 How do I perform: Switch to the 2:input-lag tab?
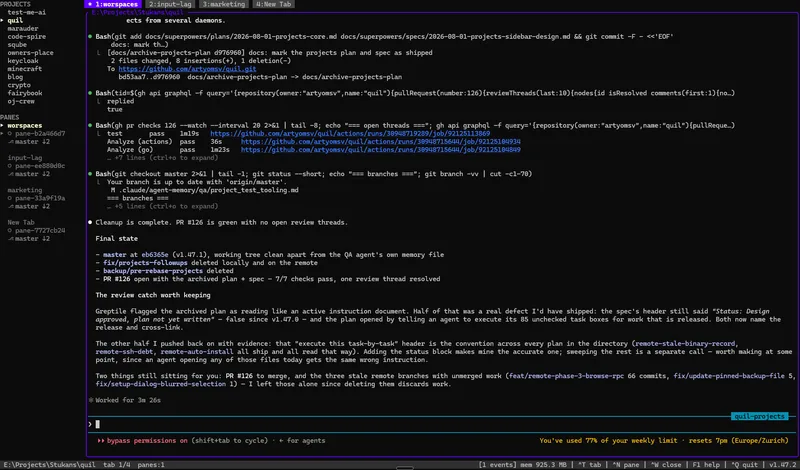tap(170, 4)
